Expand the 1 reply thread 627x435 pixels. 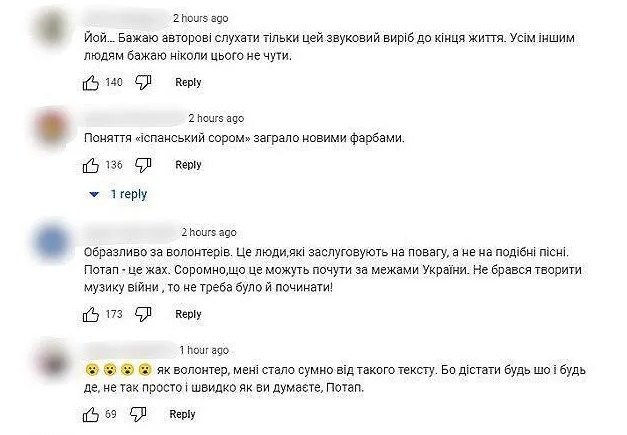click(x=95, y=194)
